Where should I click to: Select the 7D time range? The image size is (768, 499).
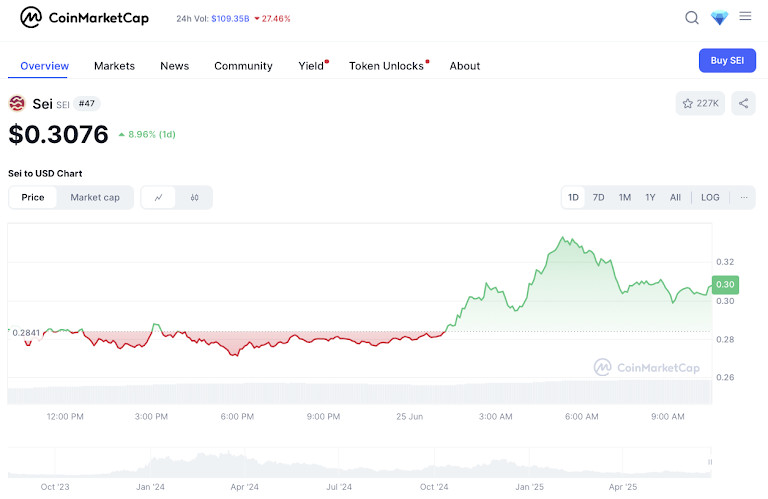[x=598, y=197]
